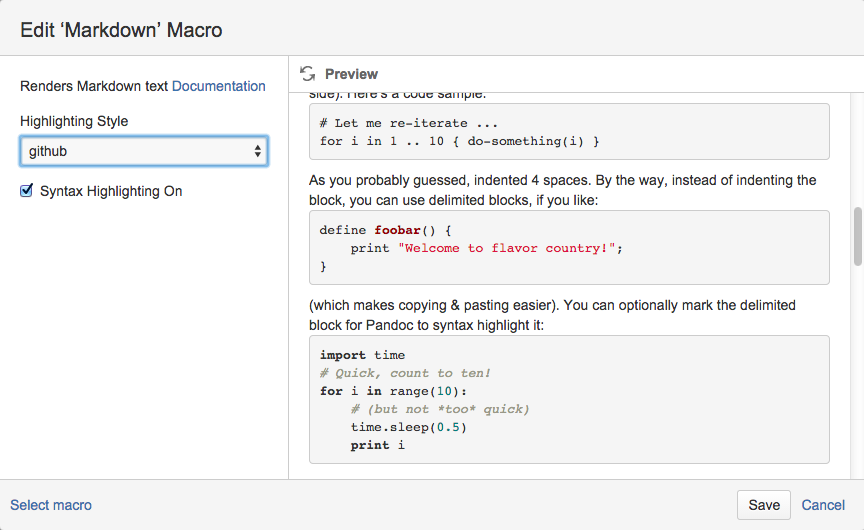Click the scrollbar track below the thumb
The width and height of the screenshot is (864, 530).
tap(857, 380)
